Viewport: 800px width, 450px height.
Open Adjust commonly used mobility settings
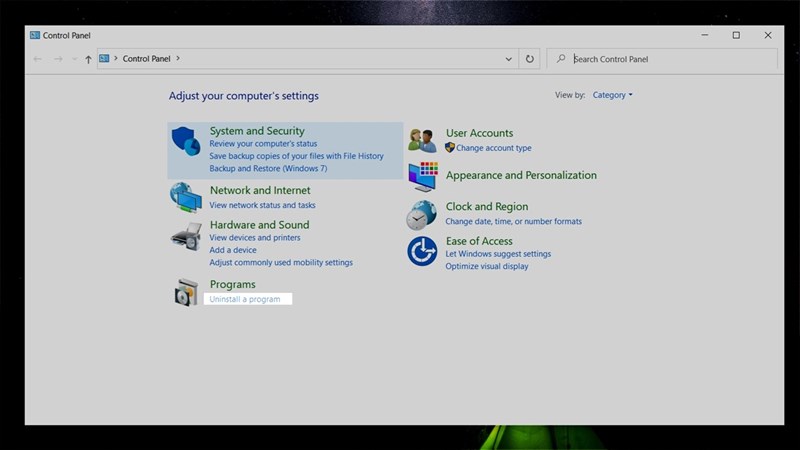pos(281,262)
